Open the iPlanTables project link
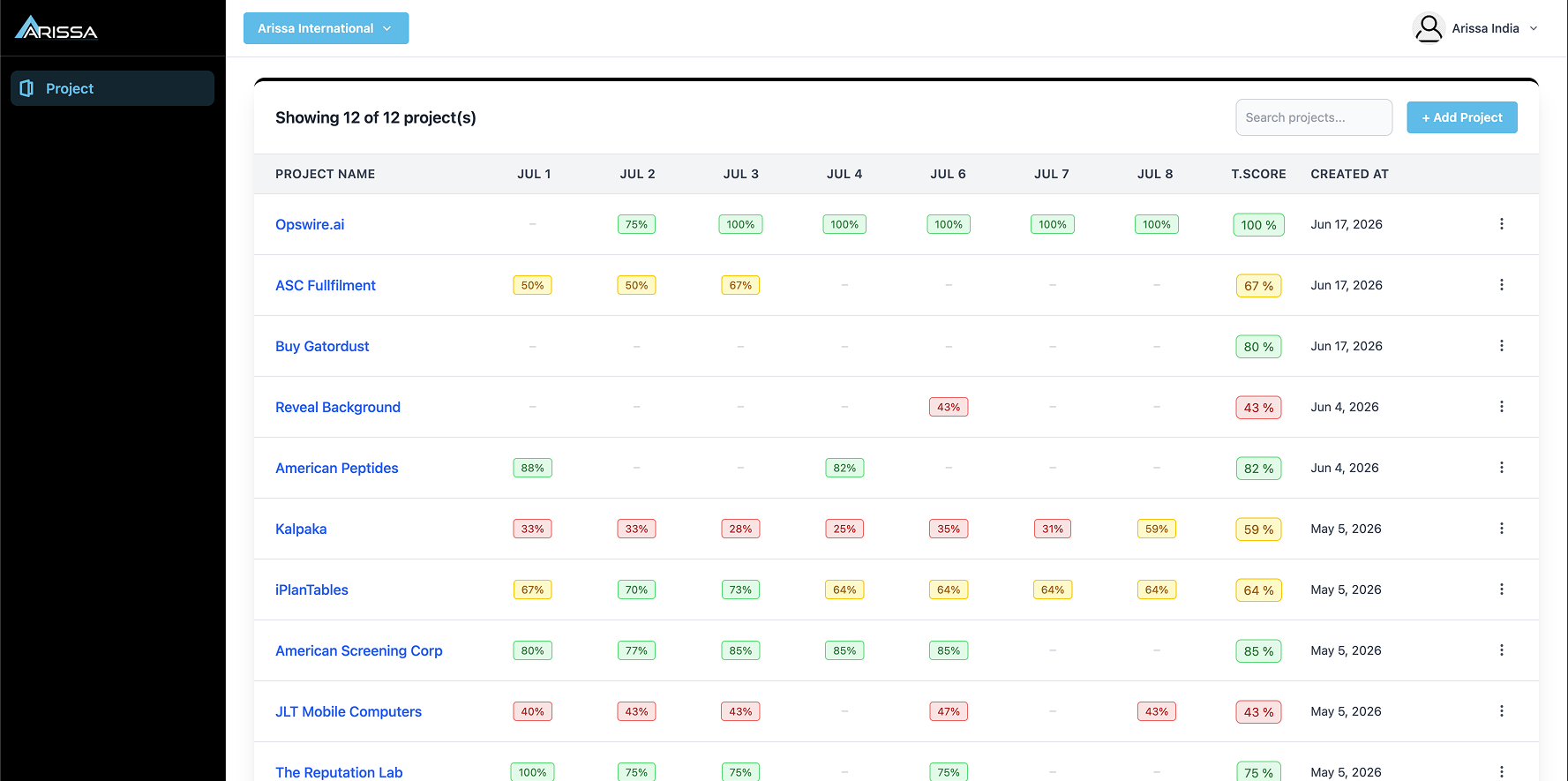 [x=311, y=590]
